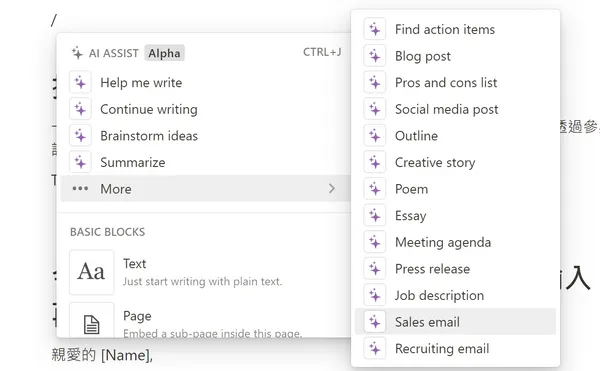Open the More AI options entry

[x=205, y=189]
